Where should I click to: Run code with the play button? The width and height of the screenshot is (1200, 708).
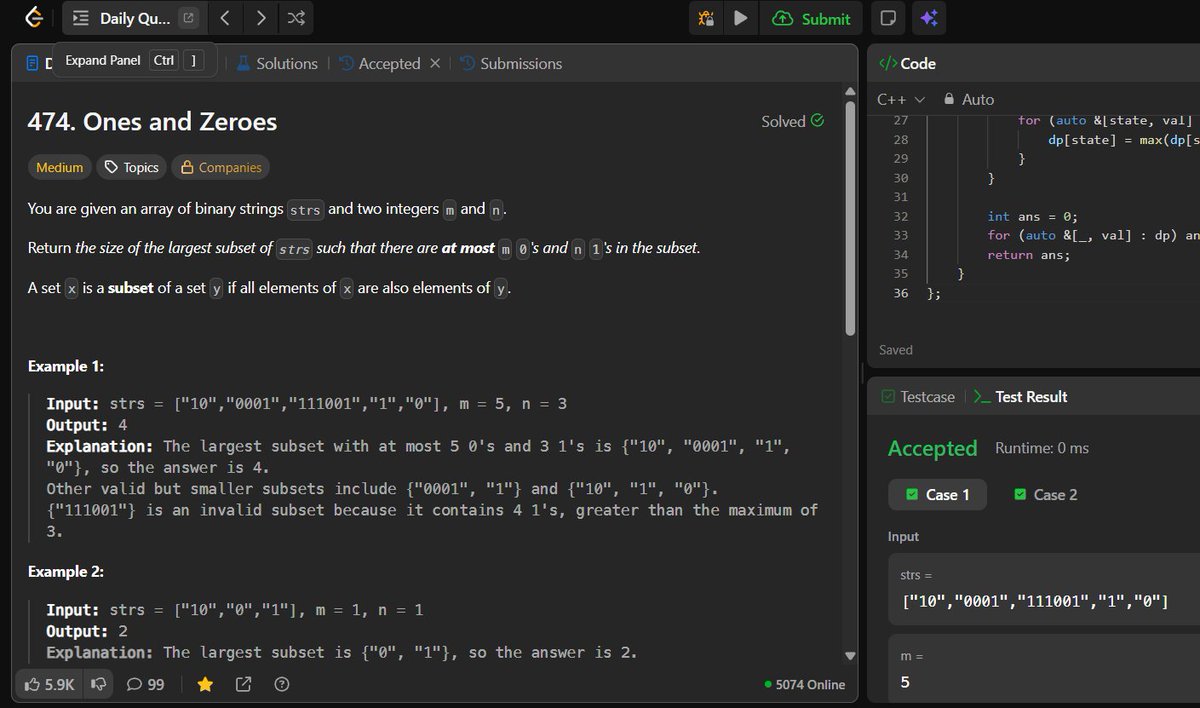click(x=740, y=18)
